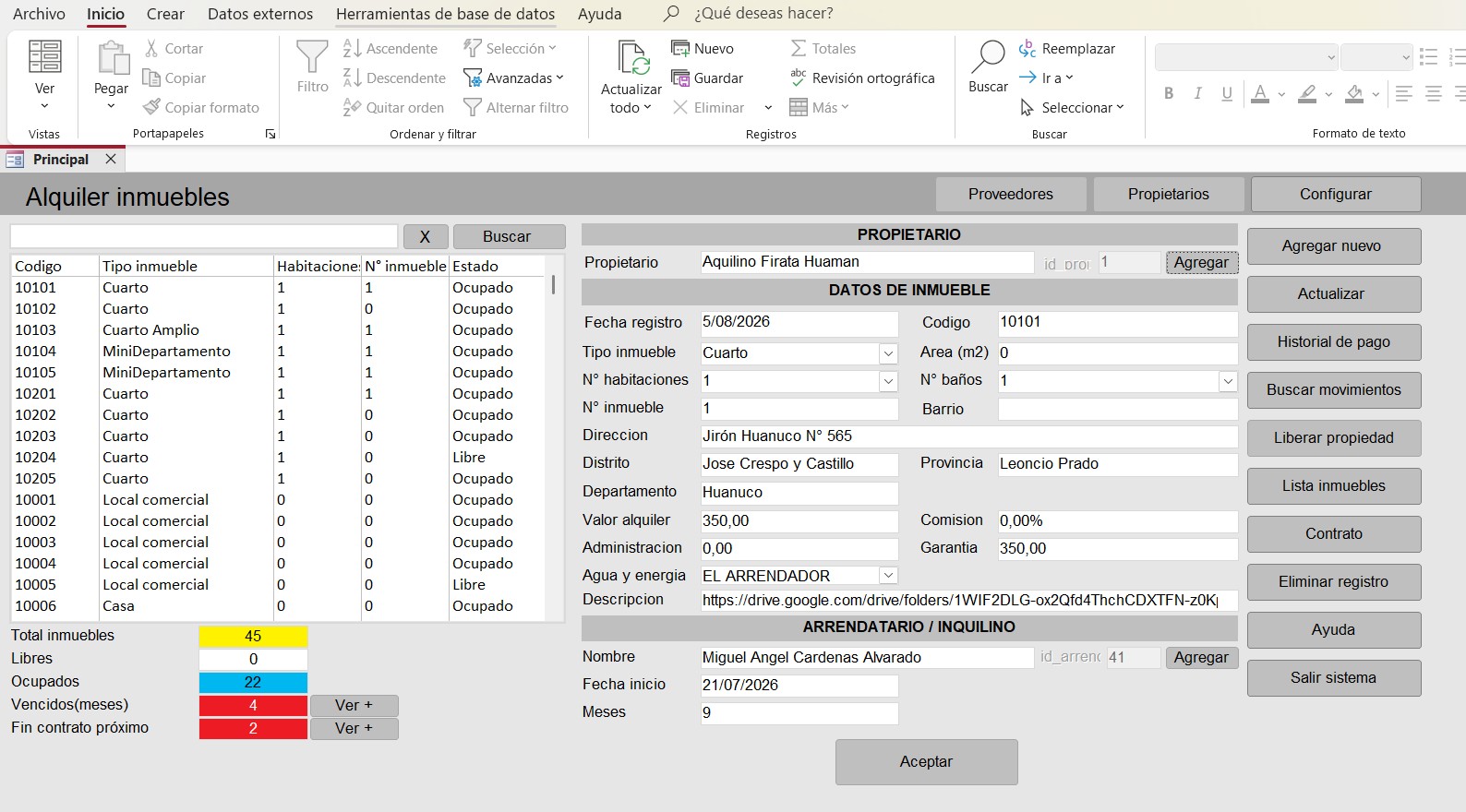Open Herramientas de base de datos tab
Viewport: 1466px width, 812px height.
(x=446, y=14)
